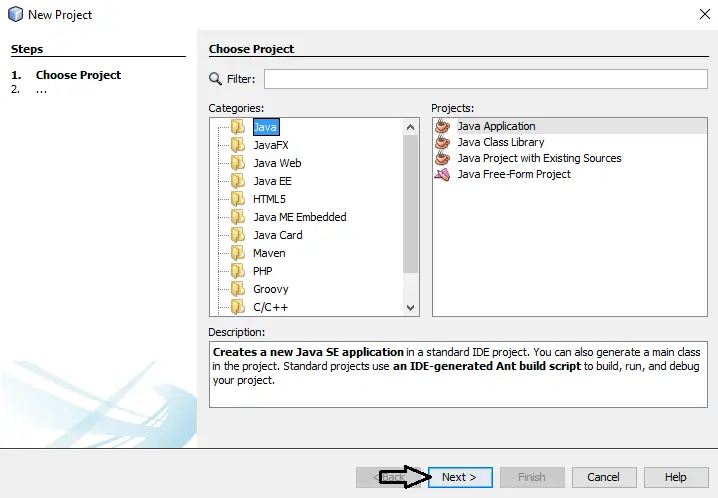Click the Groovy category folder icon
718x498 pixels.
(238, 289)
